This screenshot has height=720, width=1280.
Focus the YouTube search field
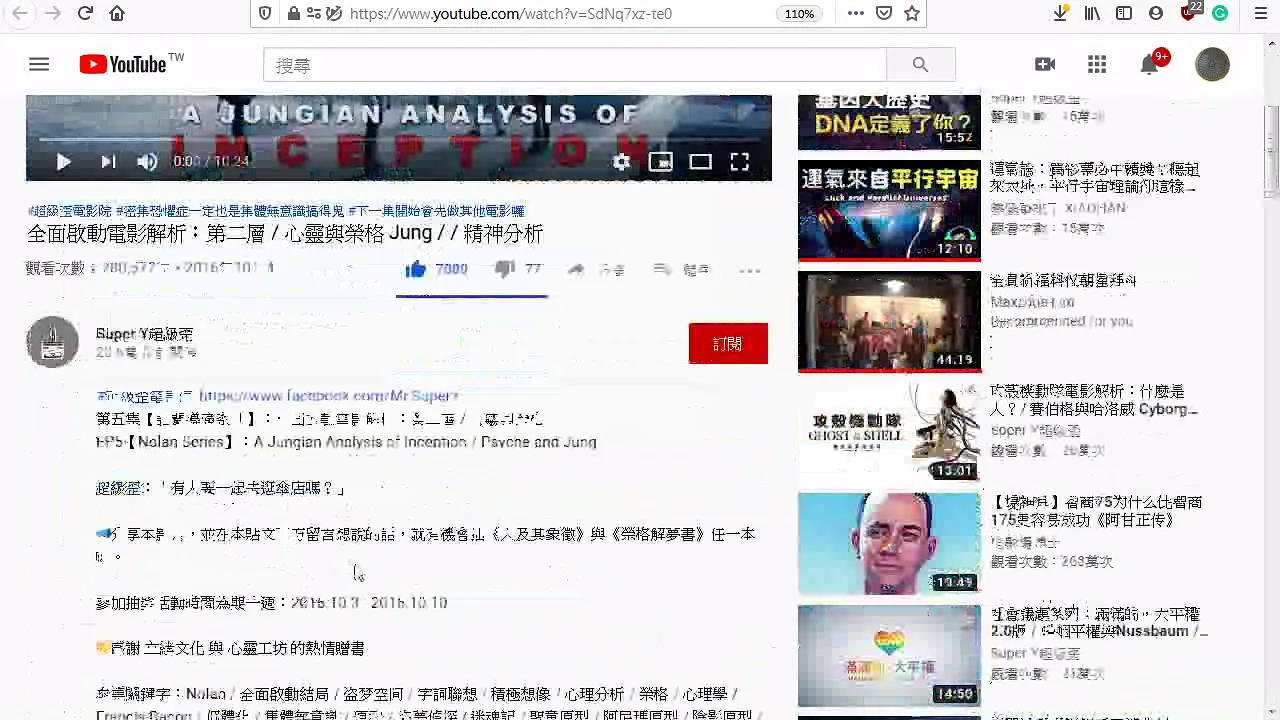(575, 65)
